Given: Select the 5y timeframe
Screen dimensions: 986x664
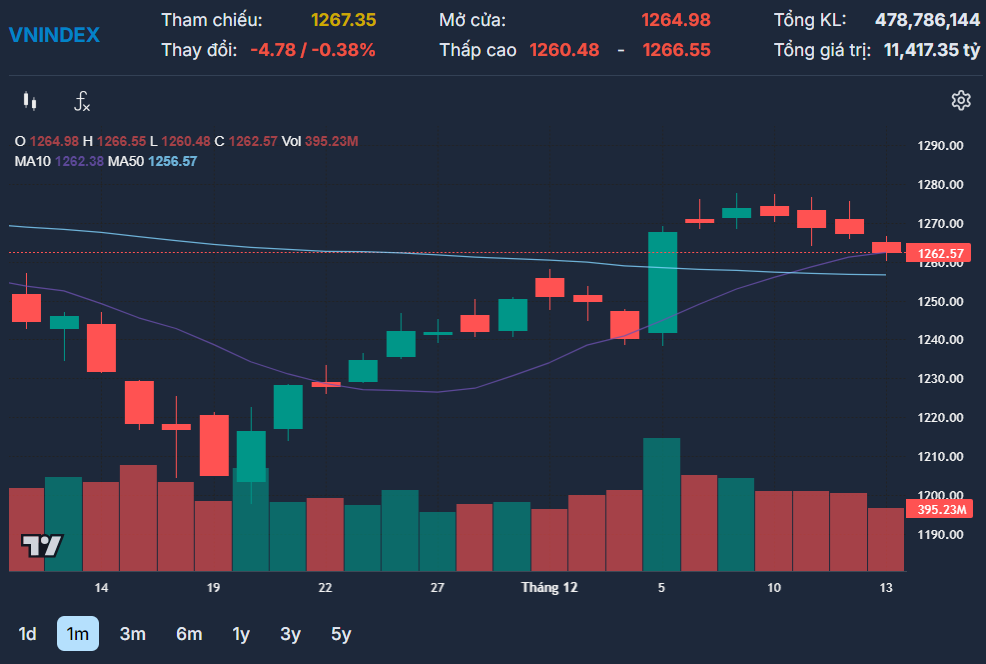Looking at the screenshot, I should (341, 634).
